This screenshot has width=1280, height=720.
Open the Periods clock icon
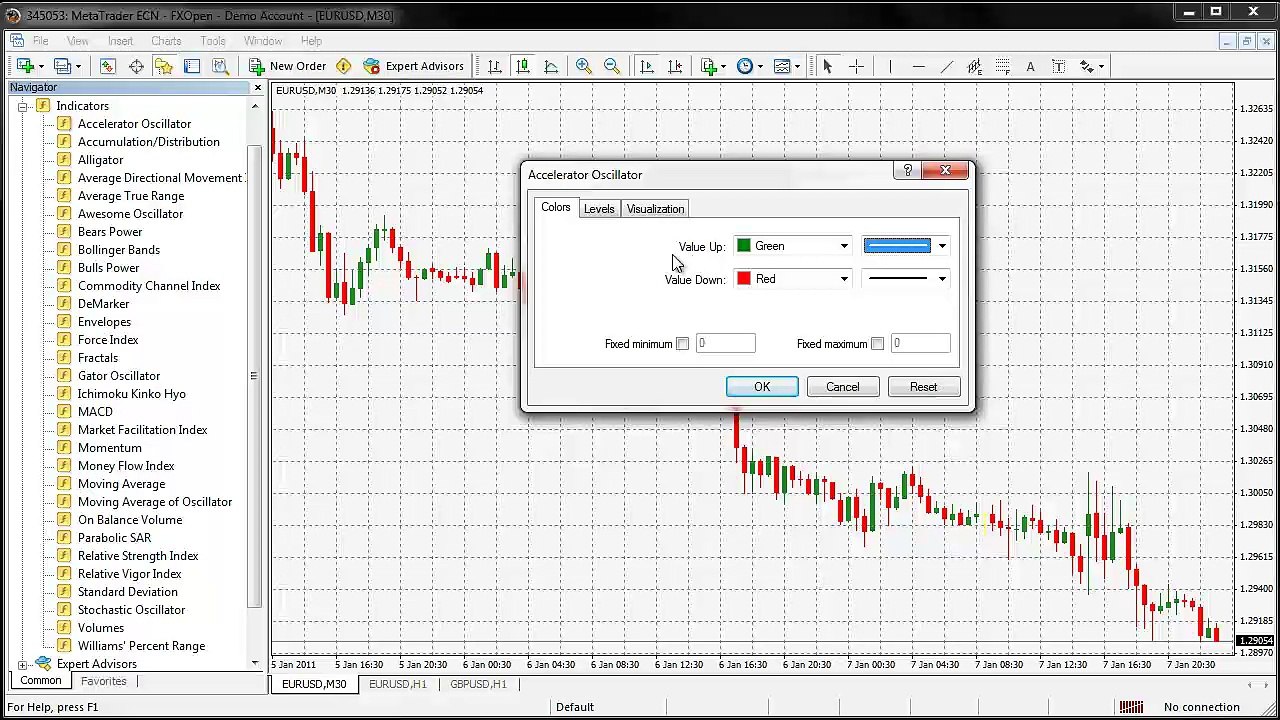pyautogui.click(x=749, y=66)
